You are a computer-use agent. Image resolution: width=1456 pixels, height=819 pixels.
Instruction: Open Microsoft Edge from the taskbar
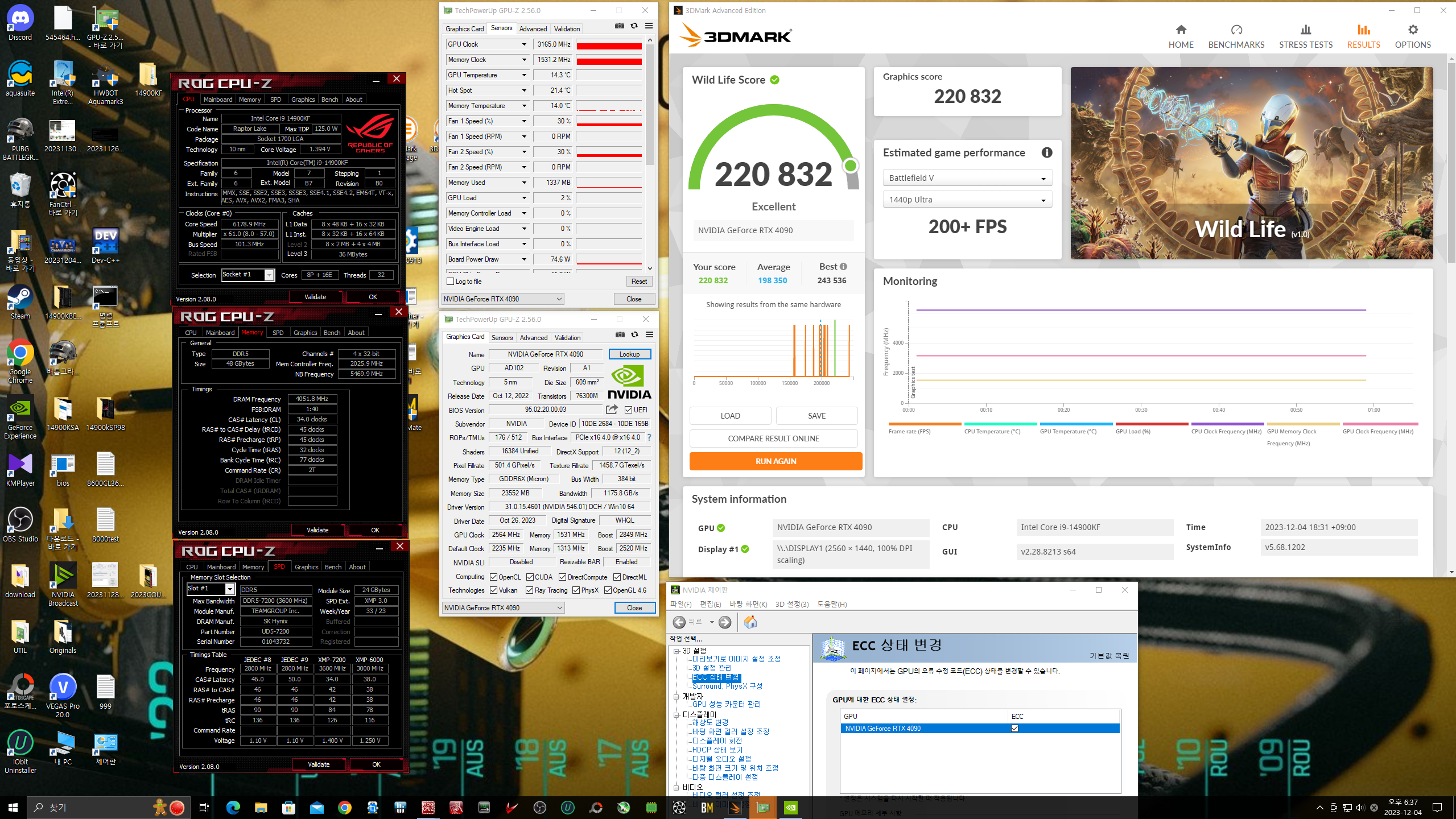pos(233,807)
